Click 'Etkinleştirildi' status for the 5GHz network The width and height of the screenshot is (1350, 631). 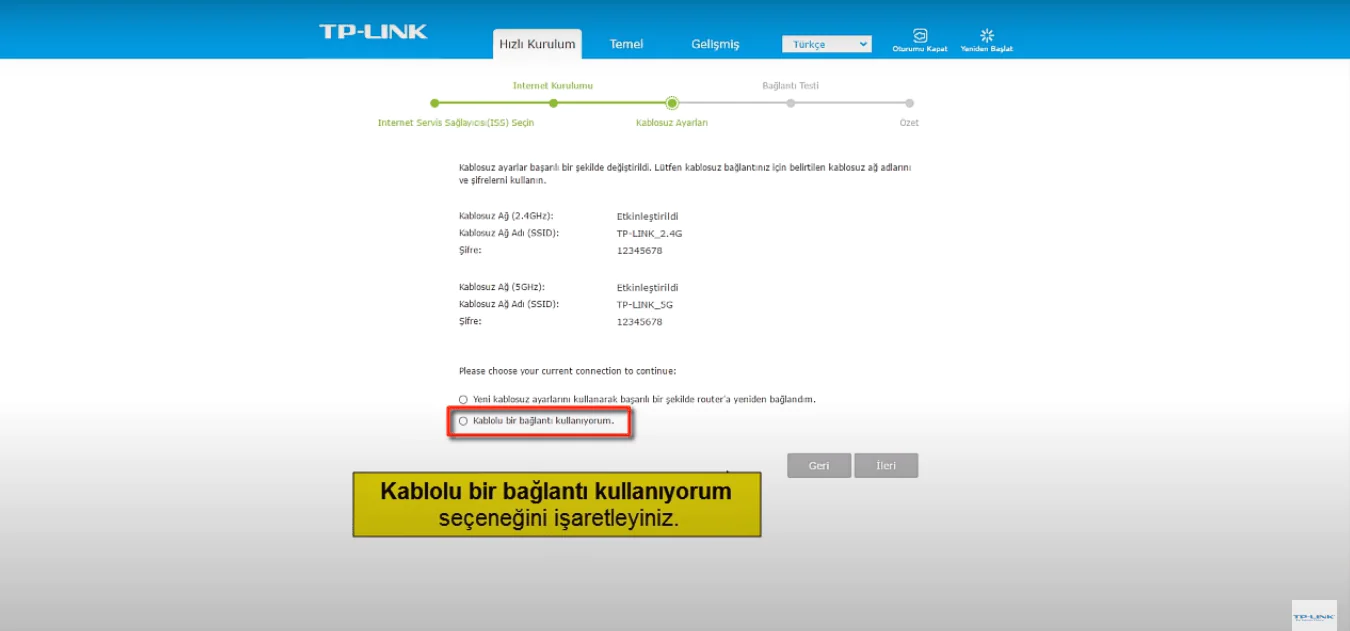647,286
